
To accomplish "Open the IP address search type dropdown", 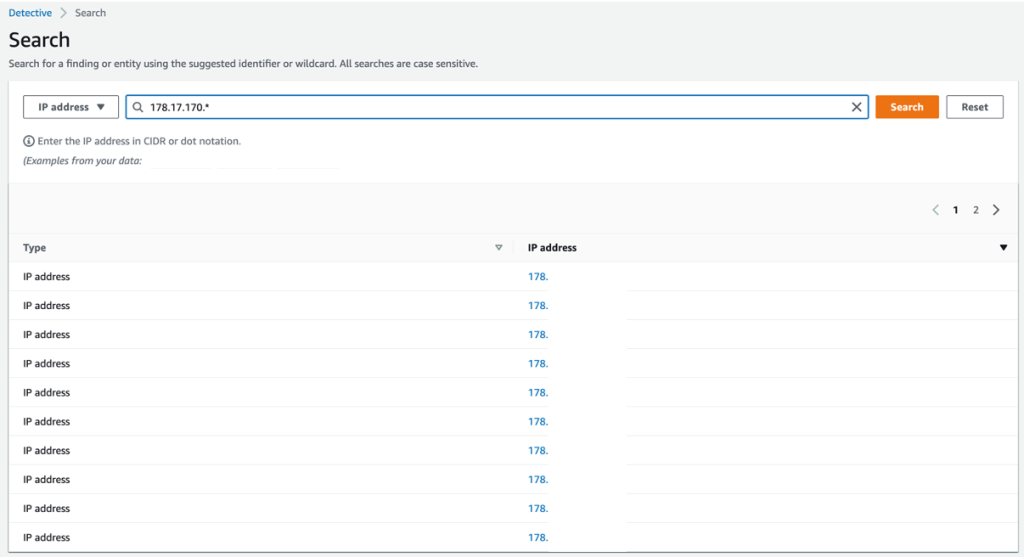I will 71,107.
